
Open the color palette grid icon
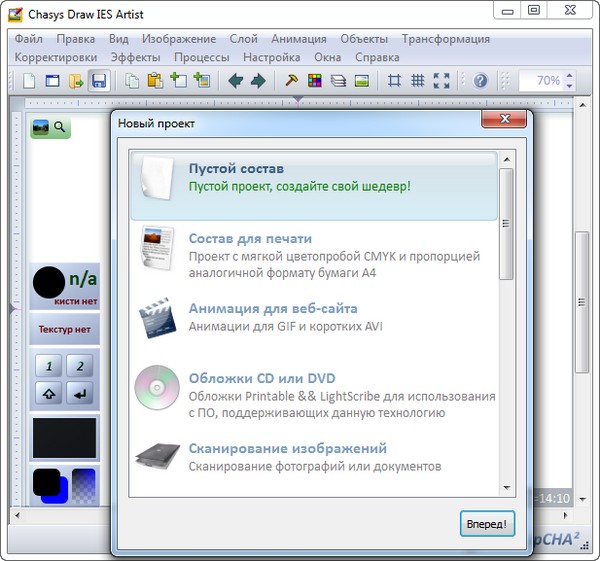(x=315, y=81)
